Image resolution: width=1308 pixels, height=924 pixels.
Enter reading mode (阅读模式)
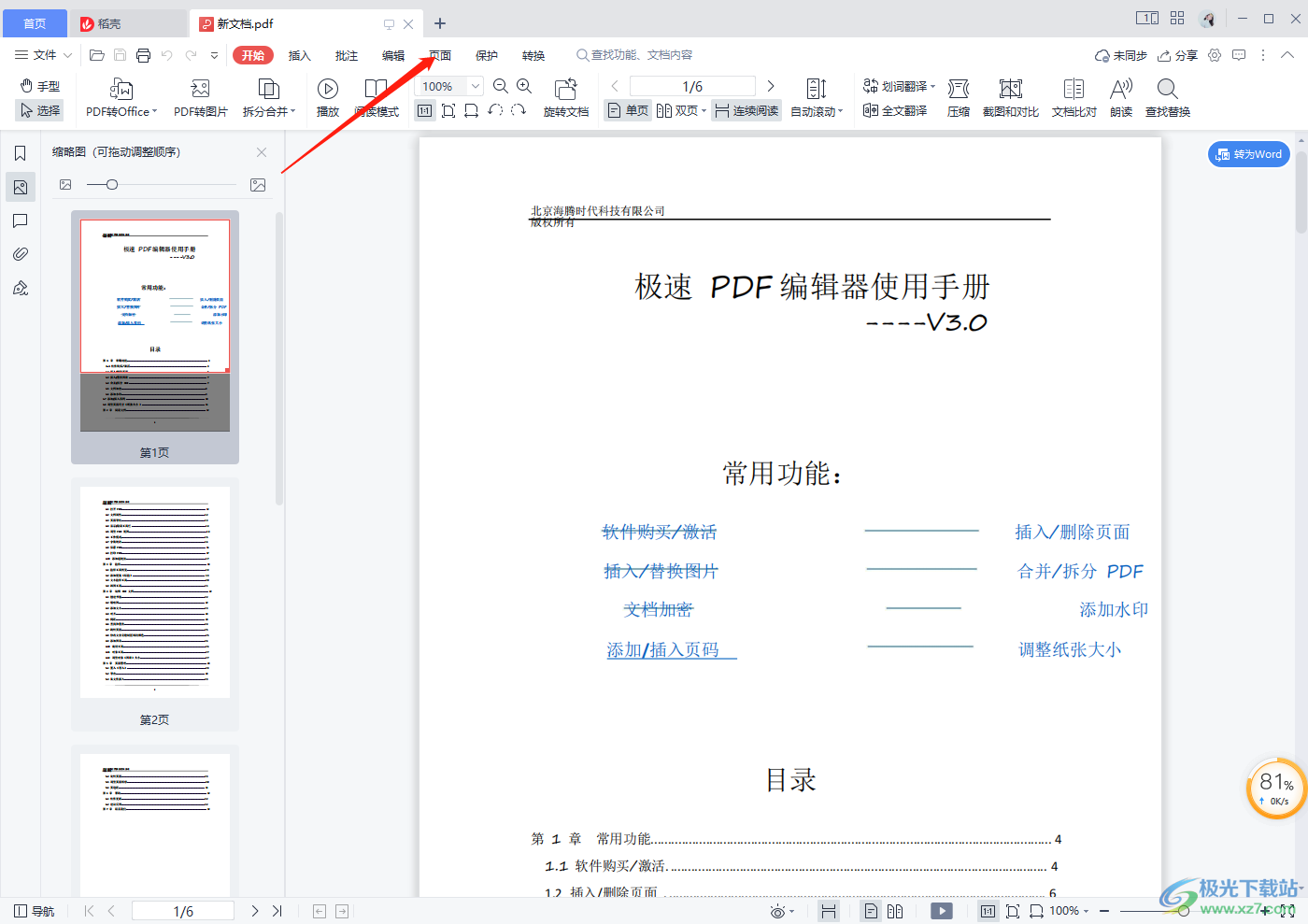point(377,98)
